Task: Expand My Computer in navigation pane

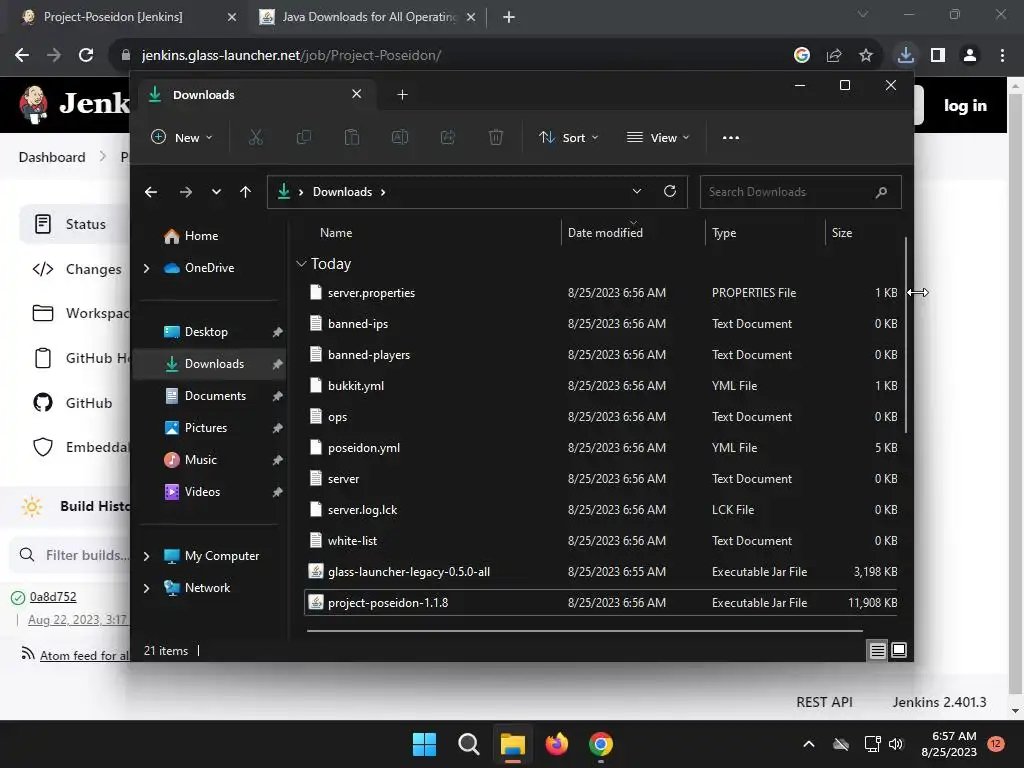Action: [x=146, y=556]
